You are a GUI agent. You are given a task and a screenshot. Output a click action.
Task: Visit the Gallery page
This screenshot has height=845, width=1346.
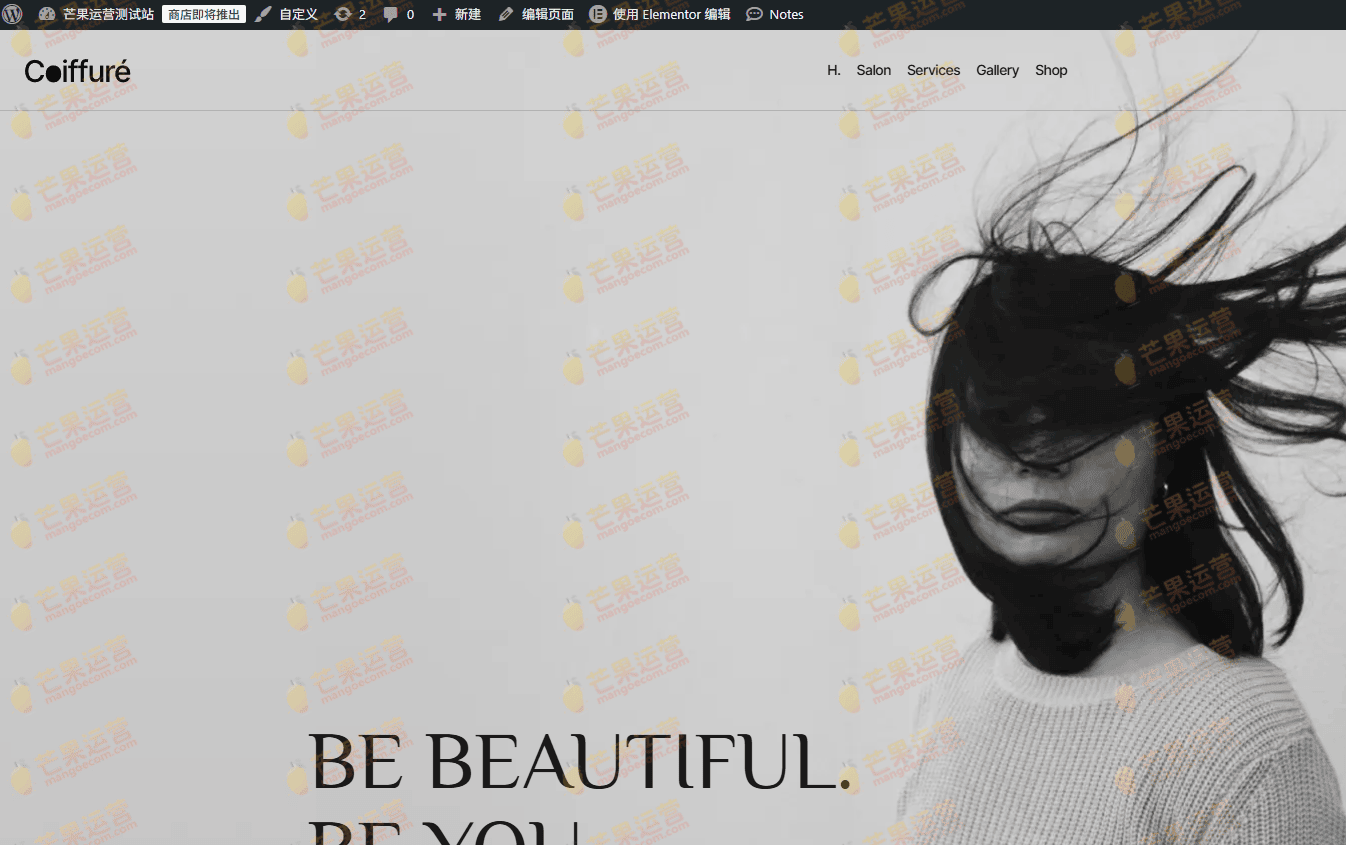point(997,70)
